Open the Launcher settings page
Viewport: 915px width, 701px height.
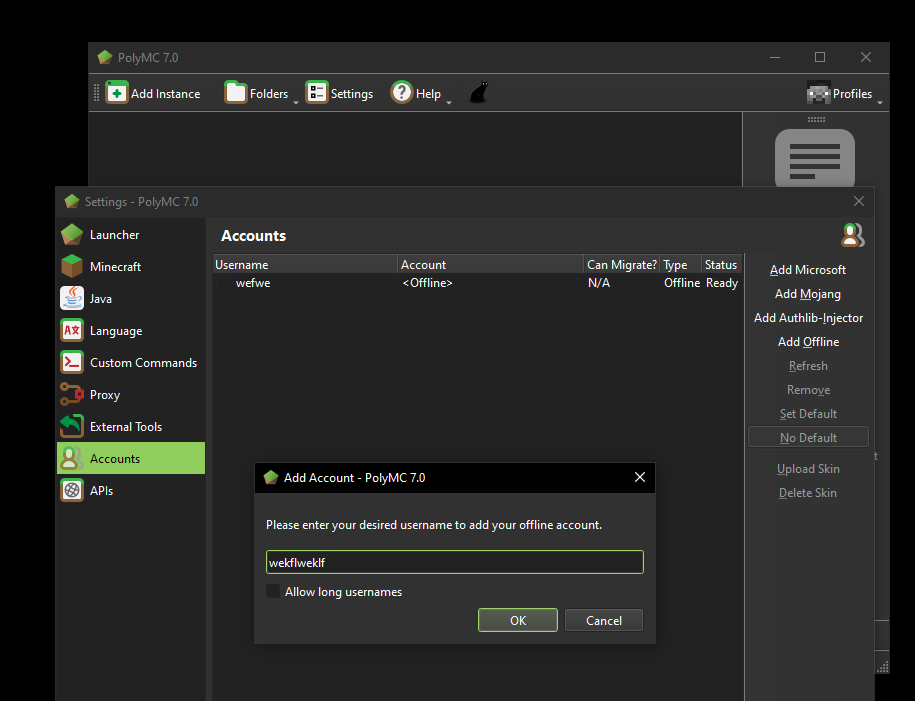pyautogui.click(x=131, y=235)
